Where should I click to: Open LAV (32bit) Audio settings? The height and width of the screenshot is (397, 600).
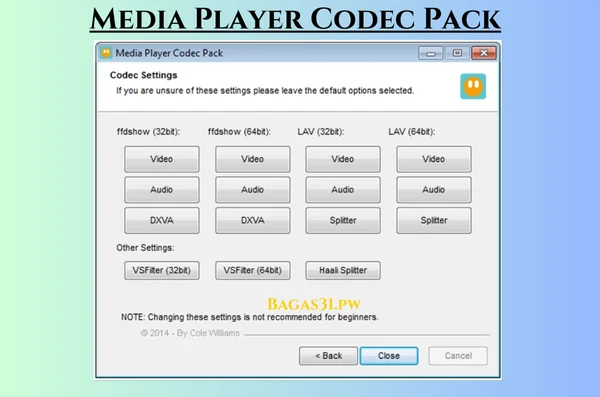click(343, 190)
